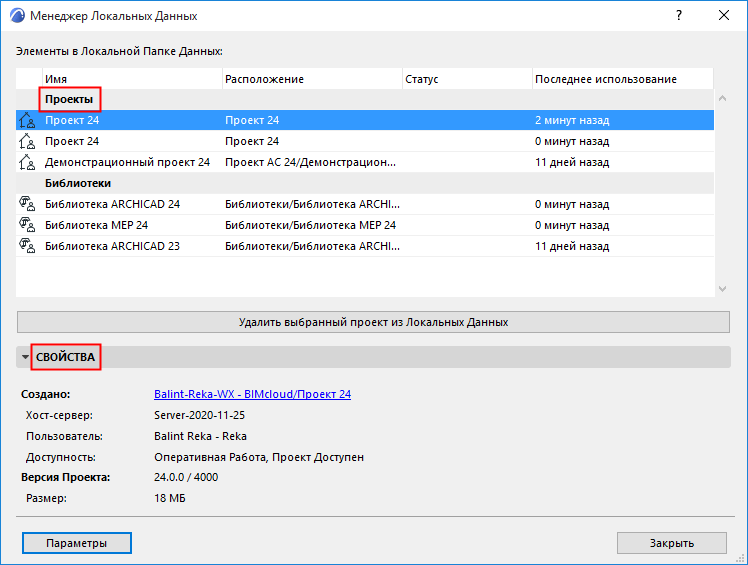Sort by Последнее использование column
This screenshot has width=748, height=565.
tap(620, 79)
